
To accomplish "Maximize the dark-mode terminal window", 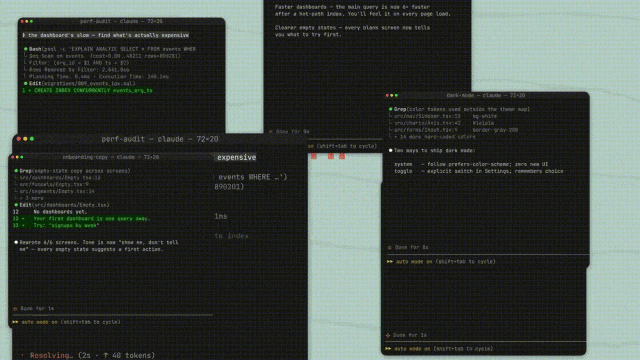I will [396, 96].
